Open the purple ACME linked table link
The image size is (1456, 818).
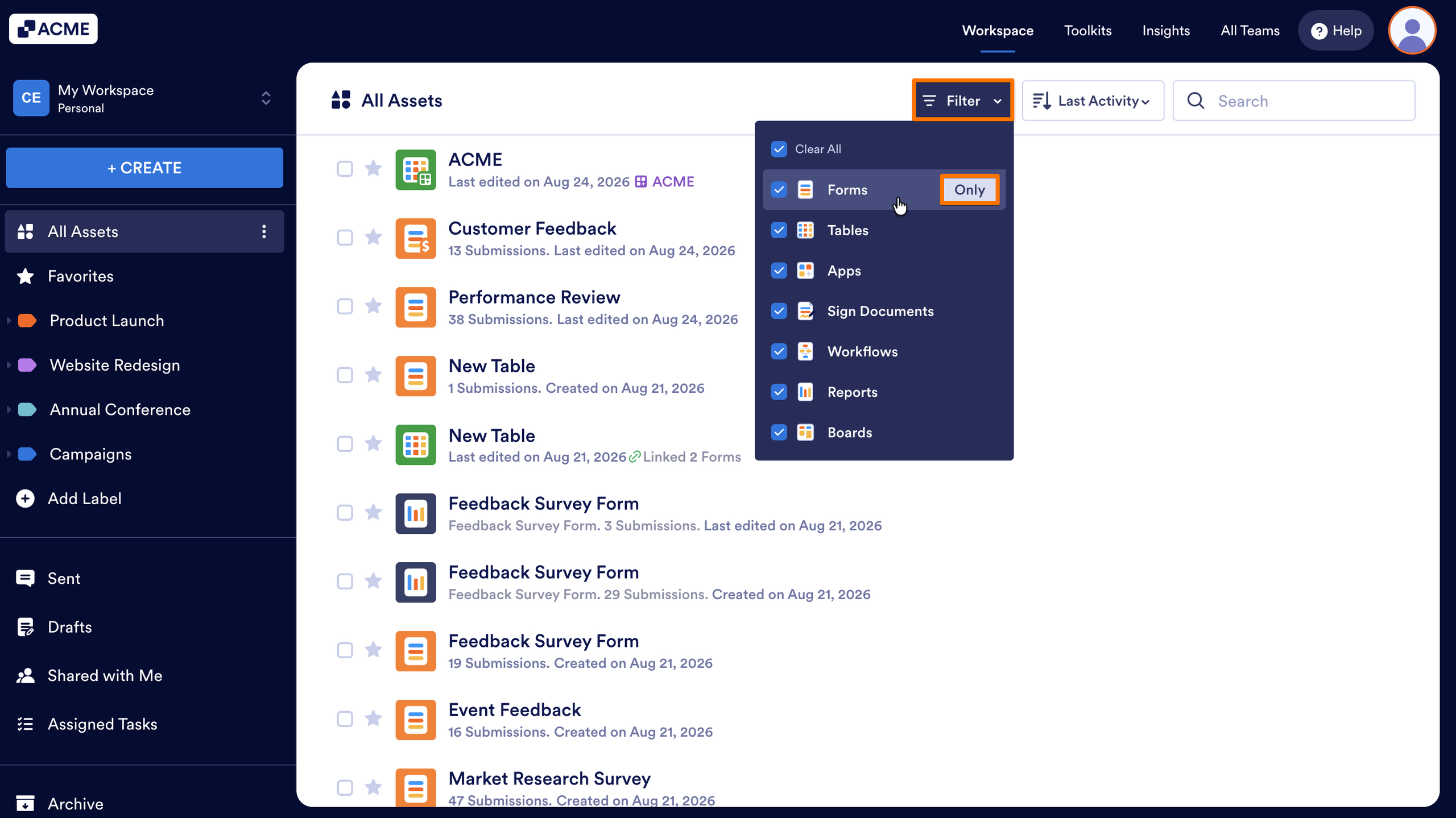tap(664, 182)
